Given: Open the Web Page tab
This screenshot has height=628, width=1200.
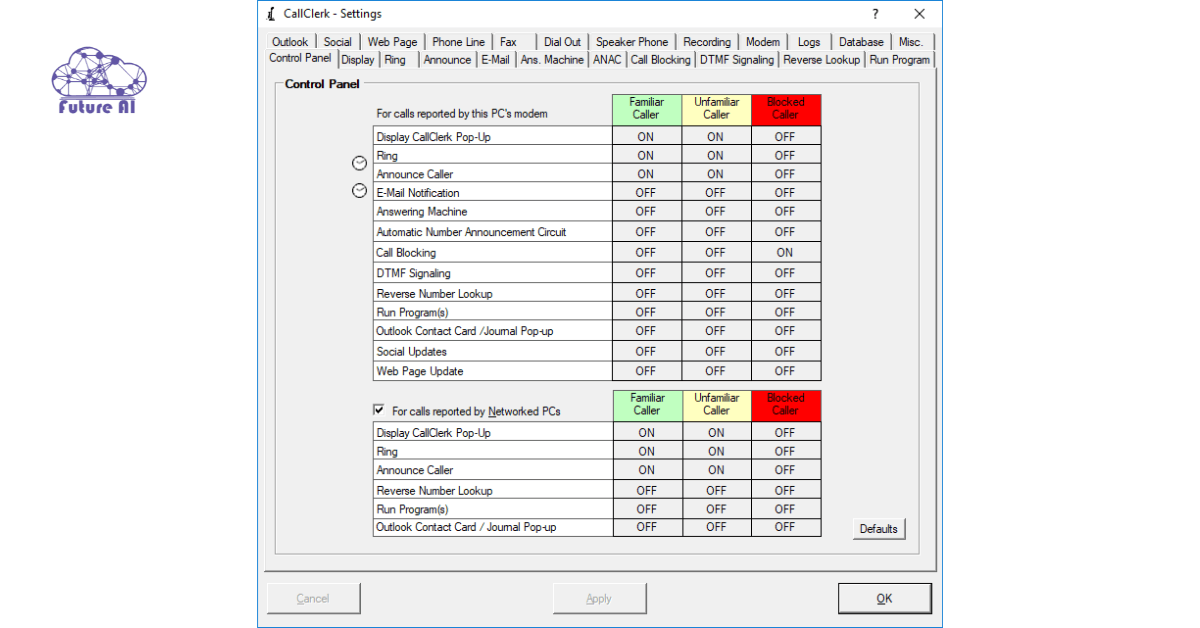Looking at the screenshot, I should 392,42.
